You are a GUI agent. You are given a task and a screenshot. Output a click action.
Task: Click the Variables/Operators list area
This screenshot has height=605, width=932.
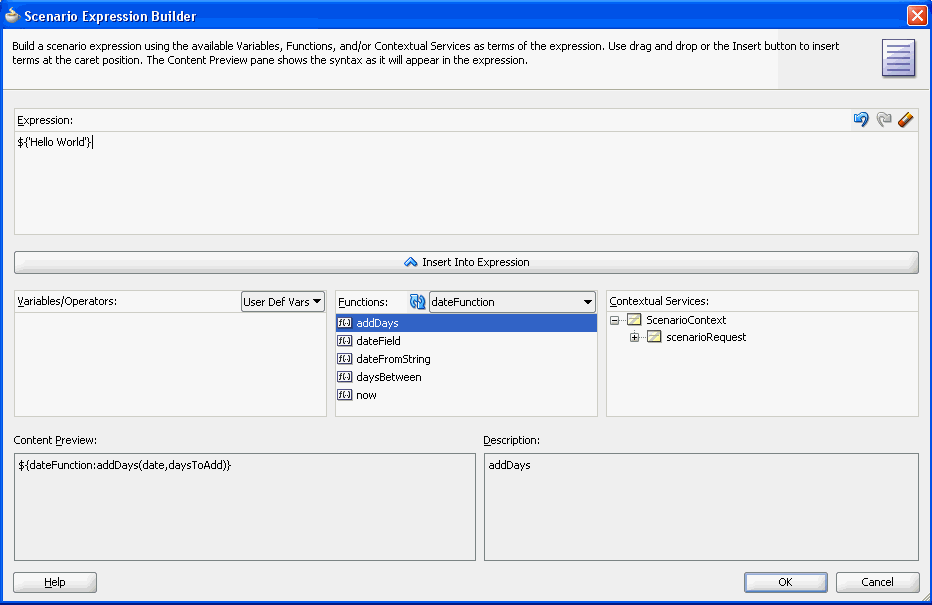[x=170, y=364]
